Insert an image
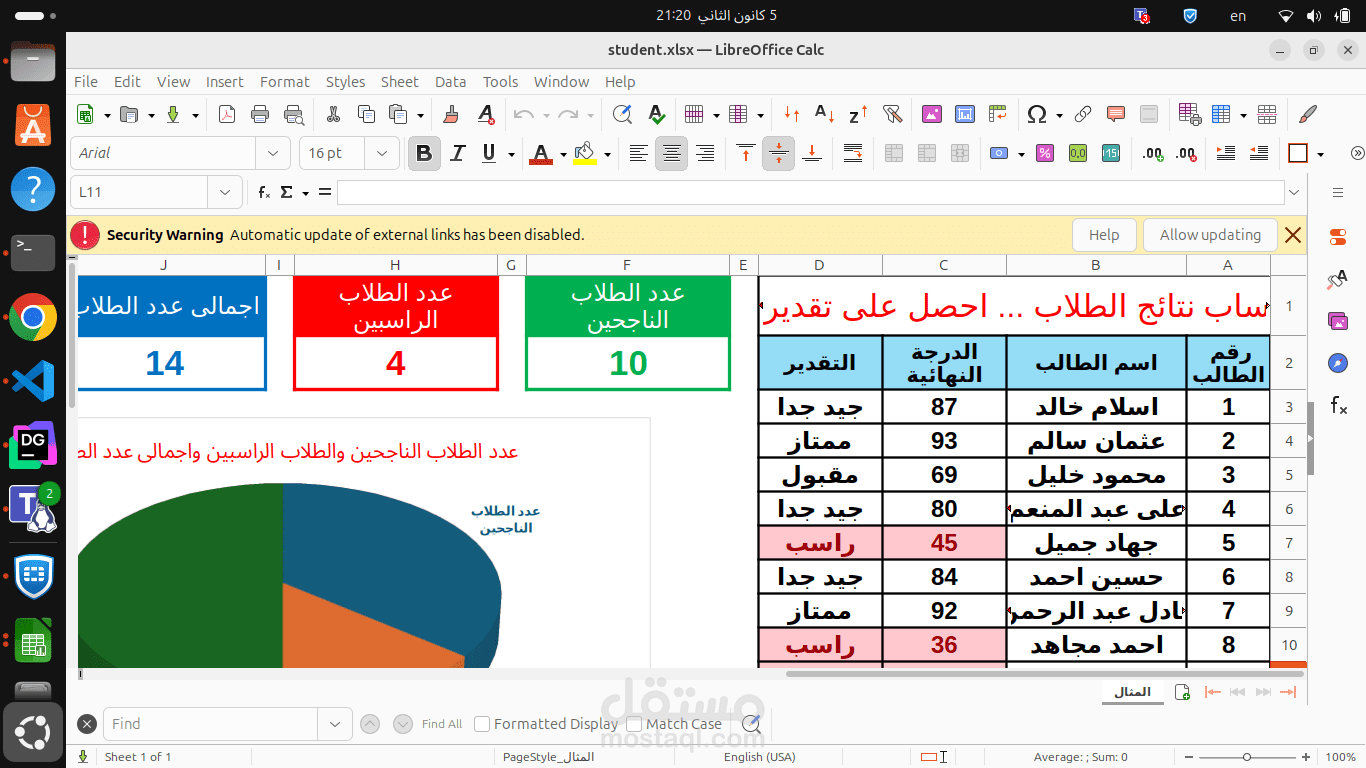This screenshot has height=768, width=1366. (x=932, y=114)
